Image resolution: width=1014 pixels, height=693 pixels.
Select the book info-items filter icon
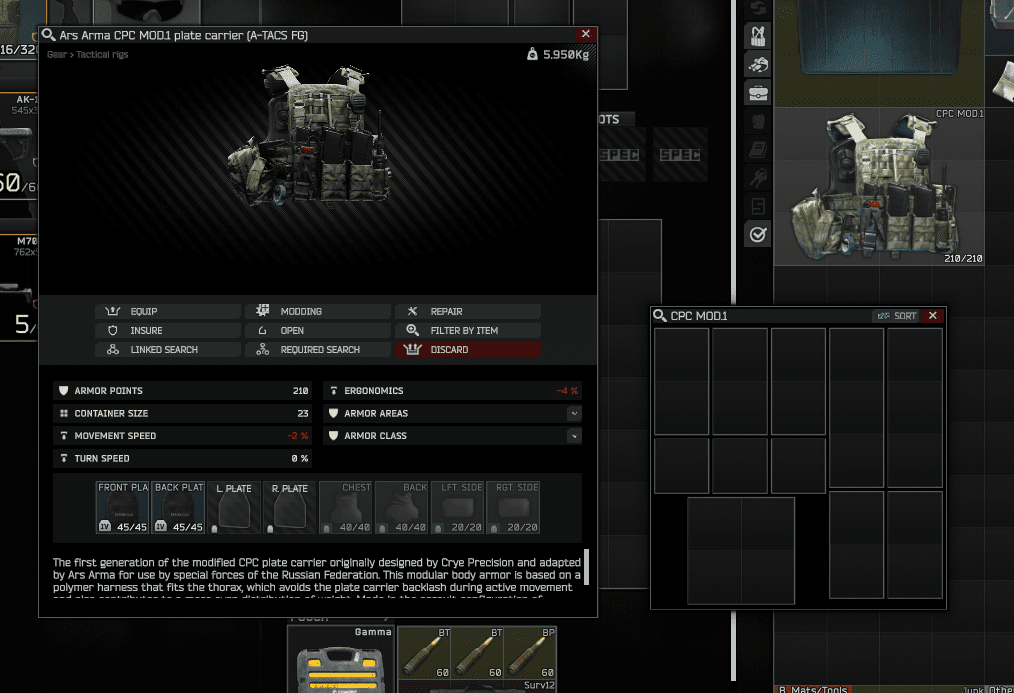coord(758,149)
